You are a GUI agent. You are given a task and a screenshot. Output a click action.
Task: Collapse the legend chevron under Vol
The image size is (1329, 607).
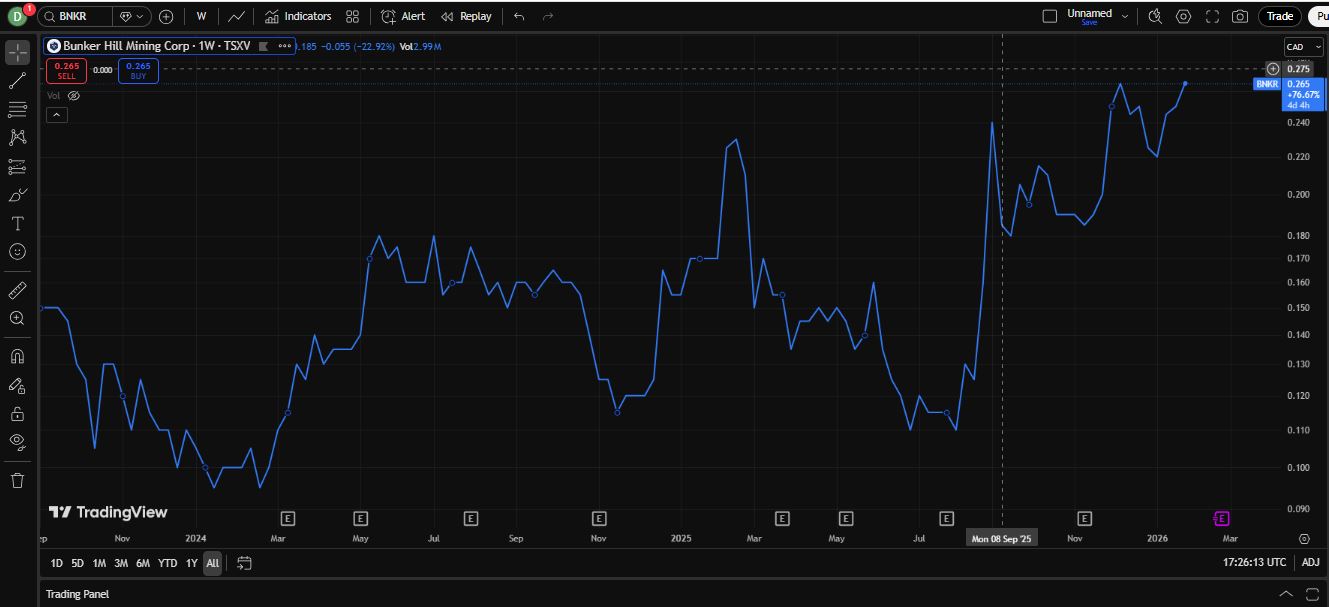[56, 115]
